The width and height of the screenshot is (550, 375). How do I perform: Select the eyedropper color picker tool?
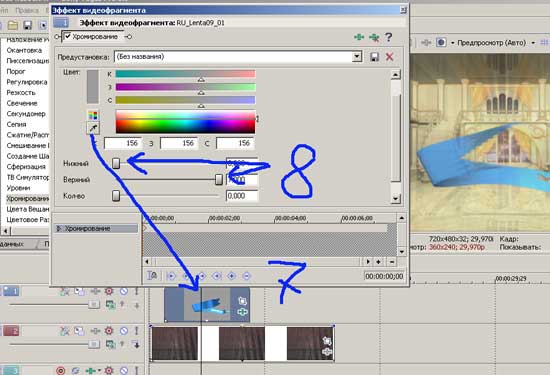click(x=93, y=128)
